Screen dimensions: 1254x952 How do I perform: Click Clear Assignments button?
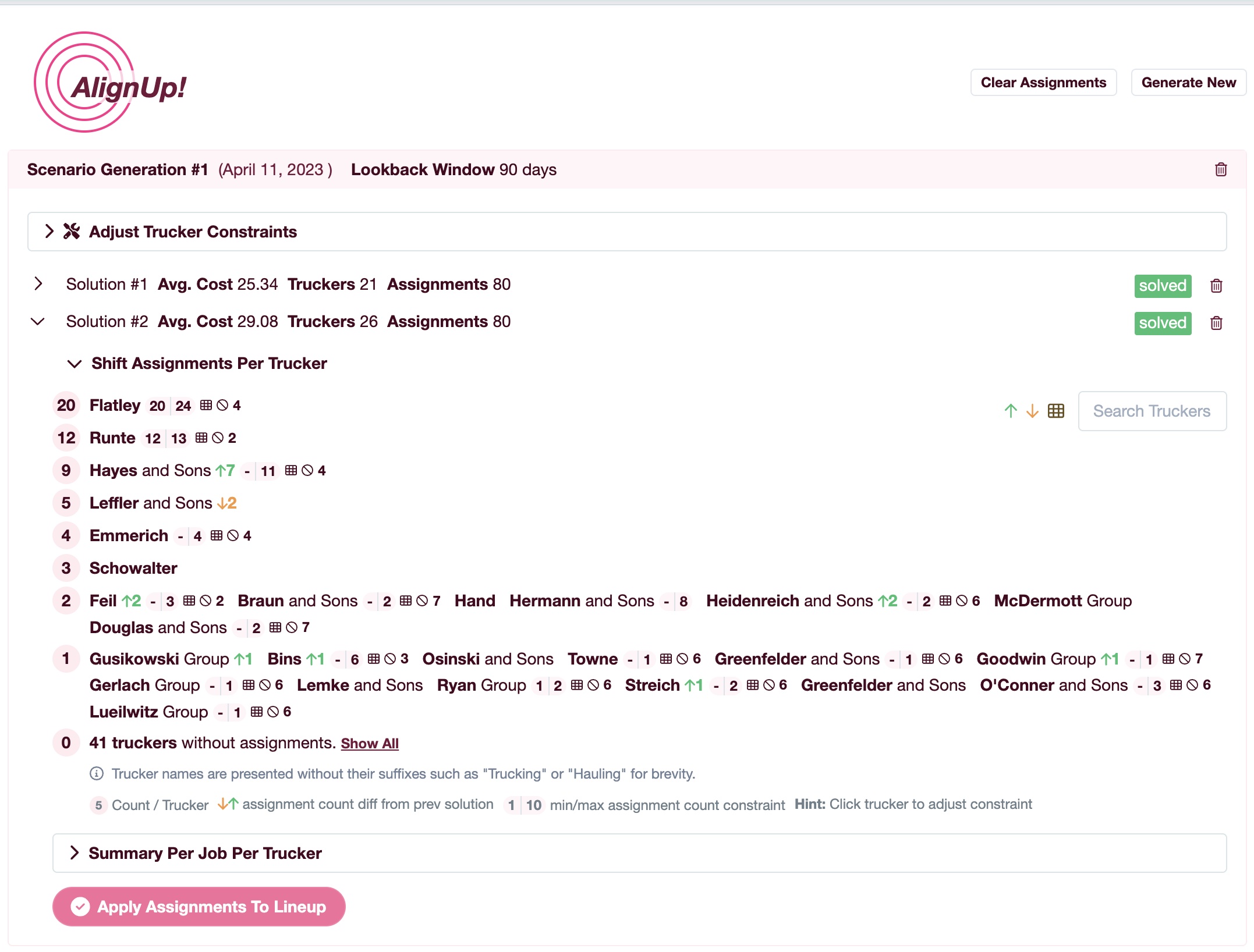[1043, 83]
